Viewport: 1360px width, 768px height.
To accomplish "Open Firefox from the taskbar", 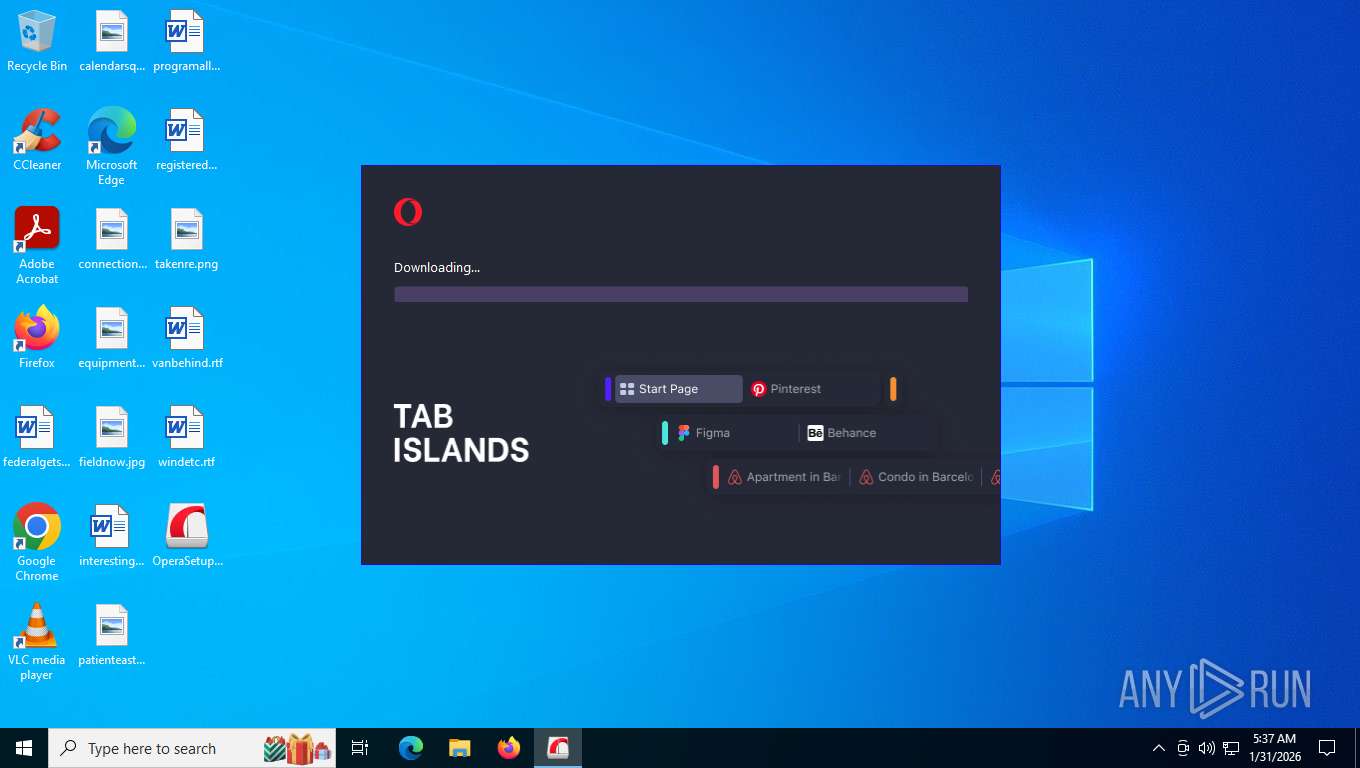I will coord(509,748).
